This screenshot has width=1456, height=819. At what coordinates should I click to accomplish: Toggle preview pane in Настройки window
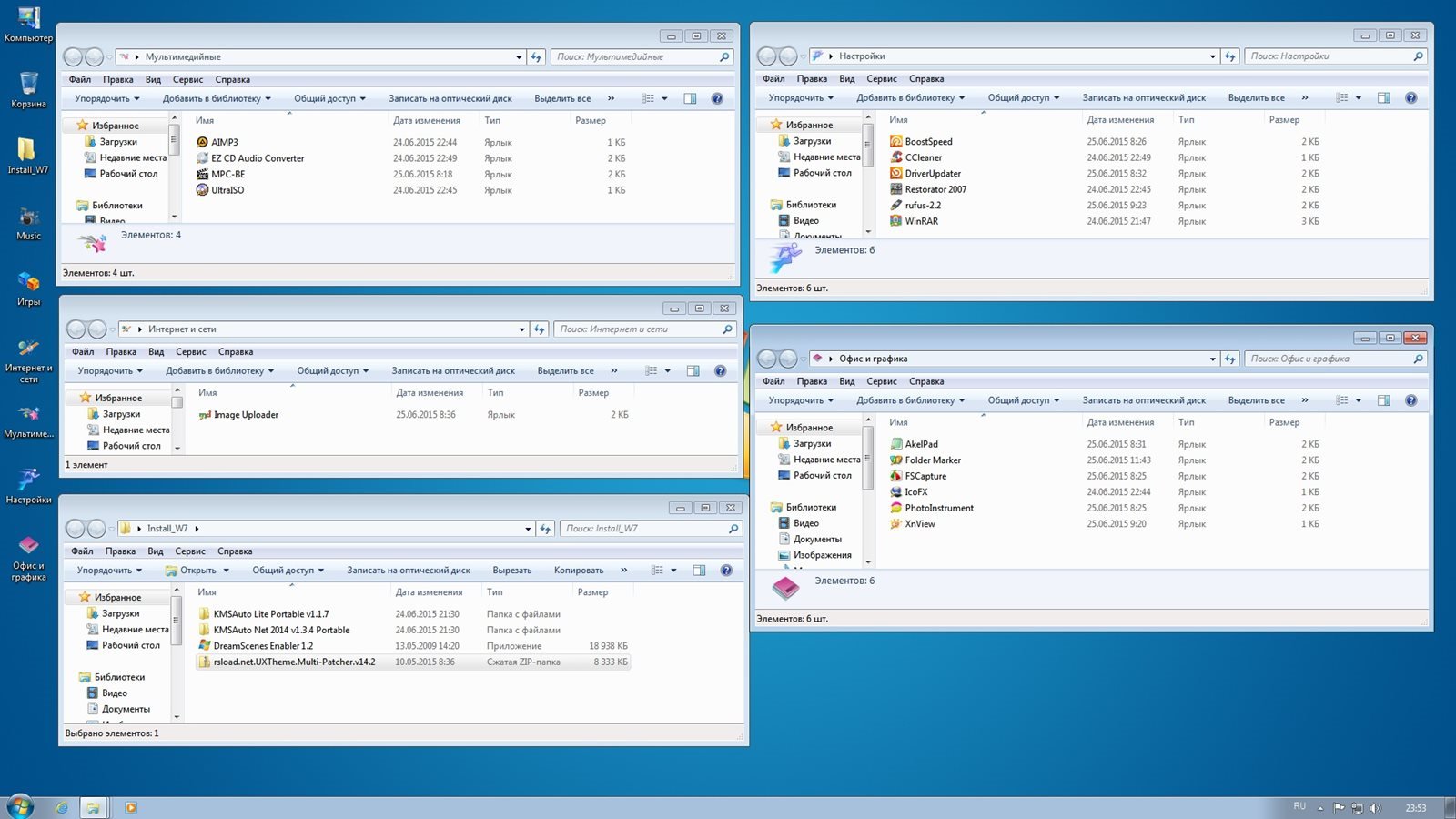1383,97
